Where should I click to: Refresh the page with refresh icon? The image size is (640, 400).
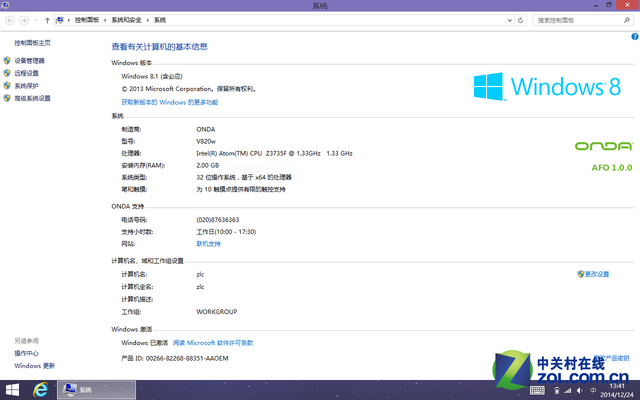coord(520,20)
